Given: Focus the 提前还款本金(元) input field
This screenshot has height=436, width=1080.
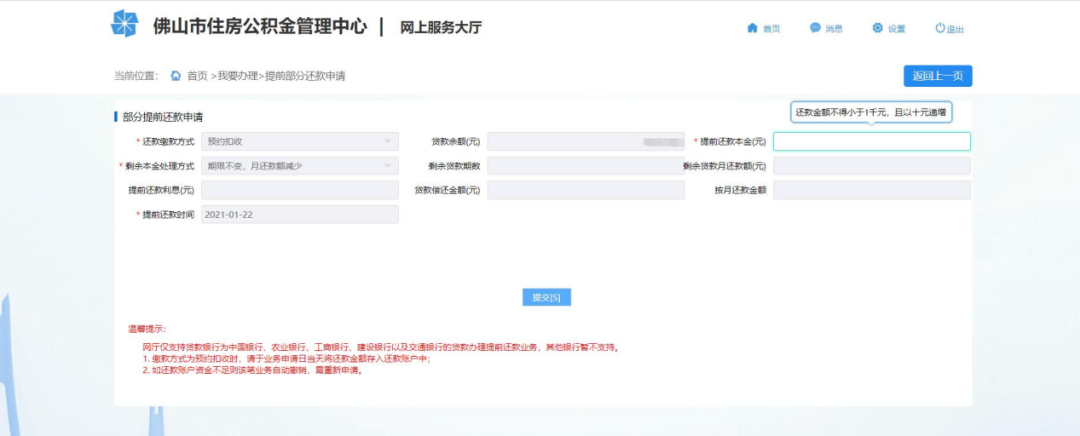Looking at the screenshot, I should click(x=871, y=141).
